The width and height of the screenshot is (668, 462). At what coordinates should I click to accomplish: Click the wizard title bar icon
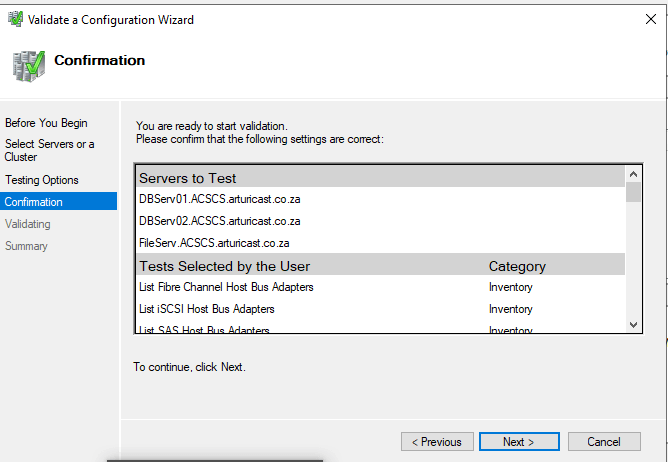[17, 19]
